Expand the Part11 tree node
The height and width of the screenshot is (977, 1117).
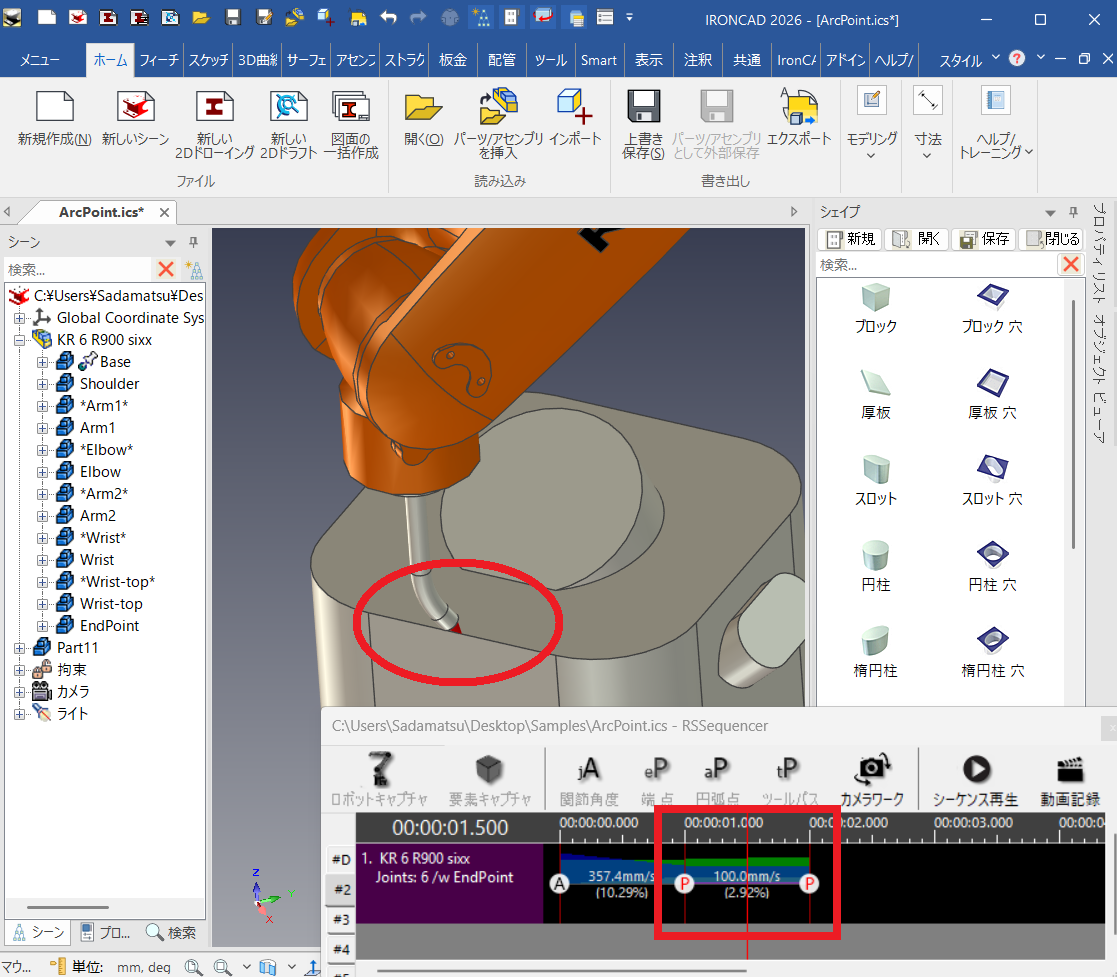coord(20,648)
